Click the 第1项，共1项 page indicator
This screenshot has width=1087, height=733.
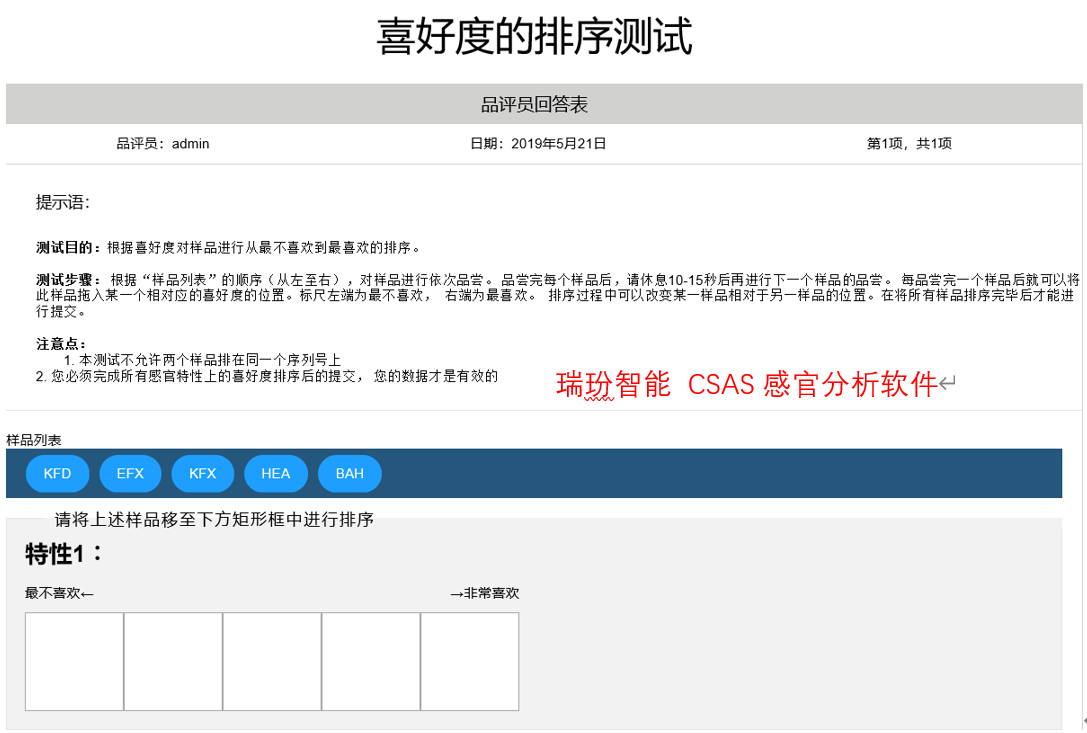pyautogui.click(x=909, y=143)
